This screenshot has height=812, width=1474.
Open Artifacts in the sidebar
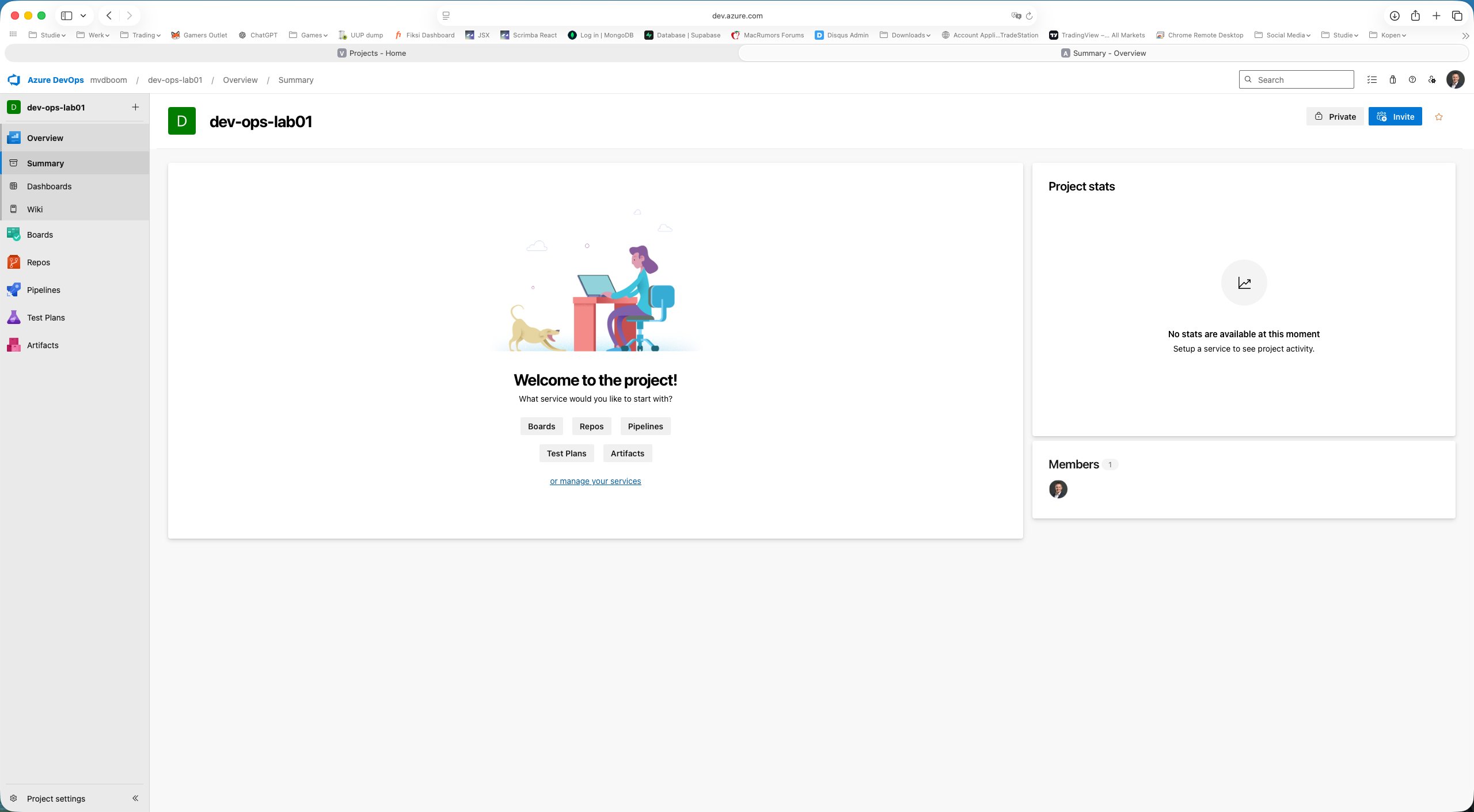[x=43, y=345]
